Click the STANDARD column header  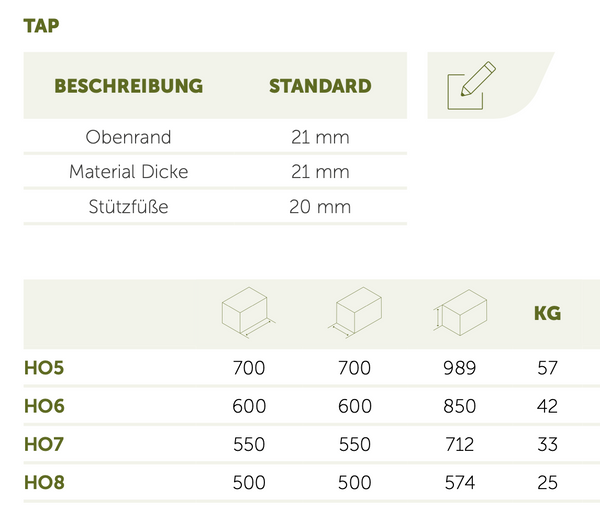click(320, 86)
